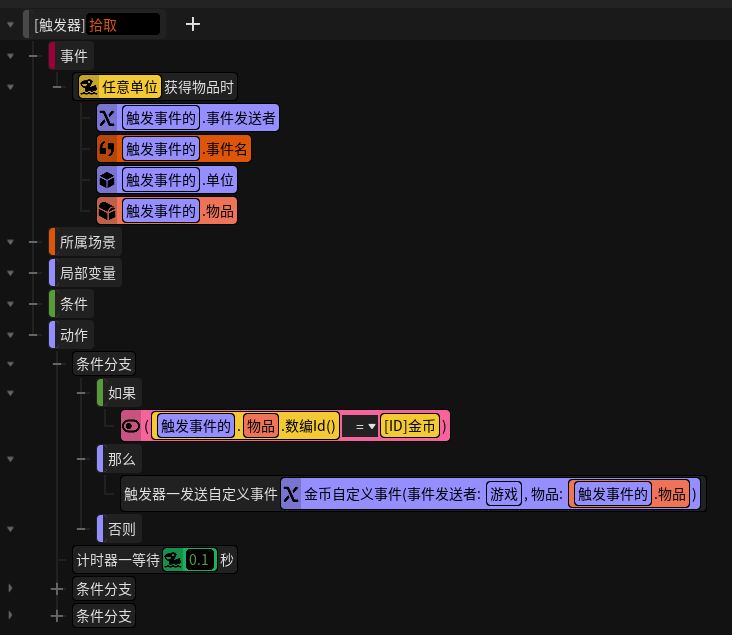Click the X icon before 金币自定义事件
This screenshot has width=732, height=635.
pyautogui.click(x=291, y=494)
